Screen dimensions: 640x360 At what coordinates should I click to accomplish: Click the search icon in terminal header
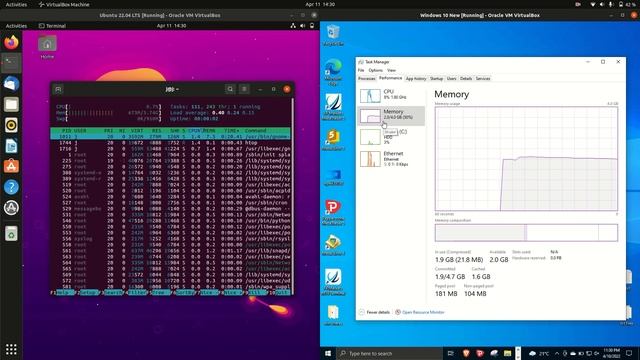[x=230, y=89]
